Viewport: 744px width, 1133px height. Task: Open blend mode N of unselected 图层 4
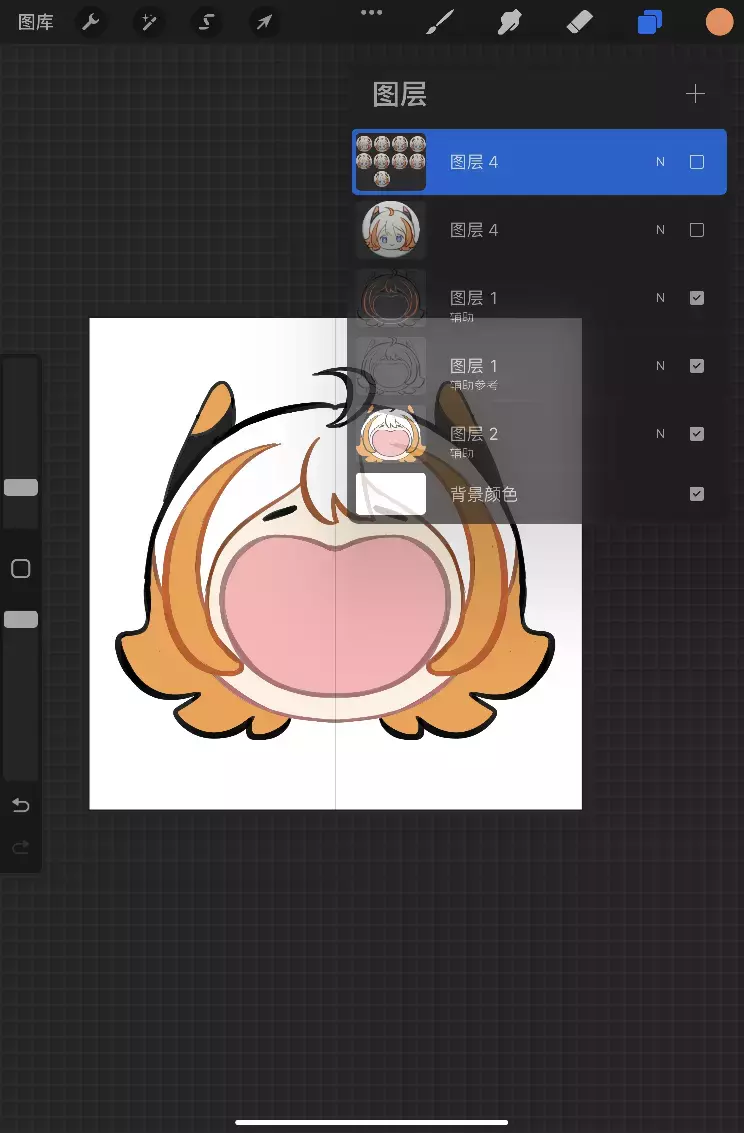coord(660,230)
